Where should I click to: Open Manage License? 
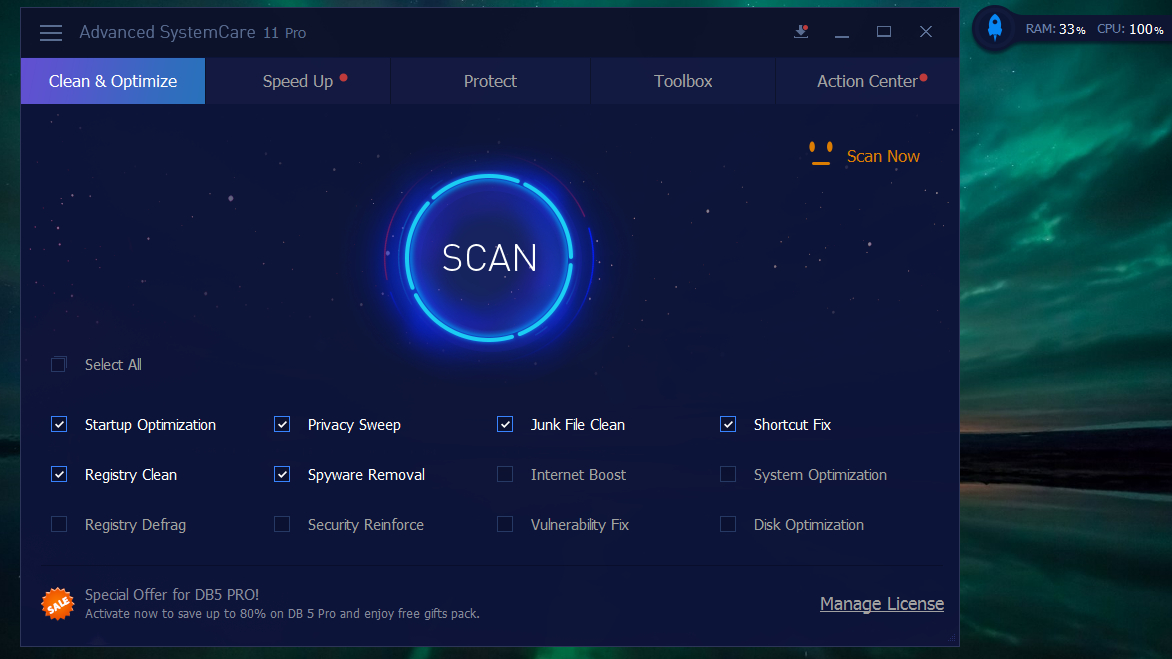[x=881, y=603]
